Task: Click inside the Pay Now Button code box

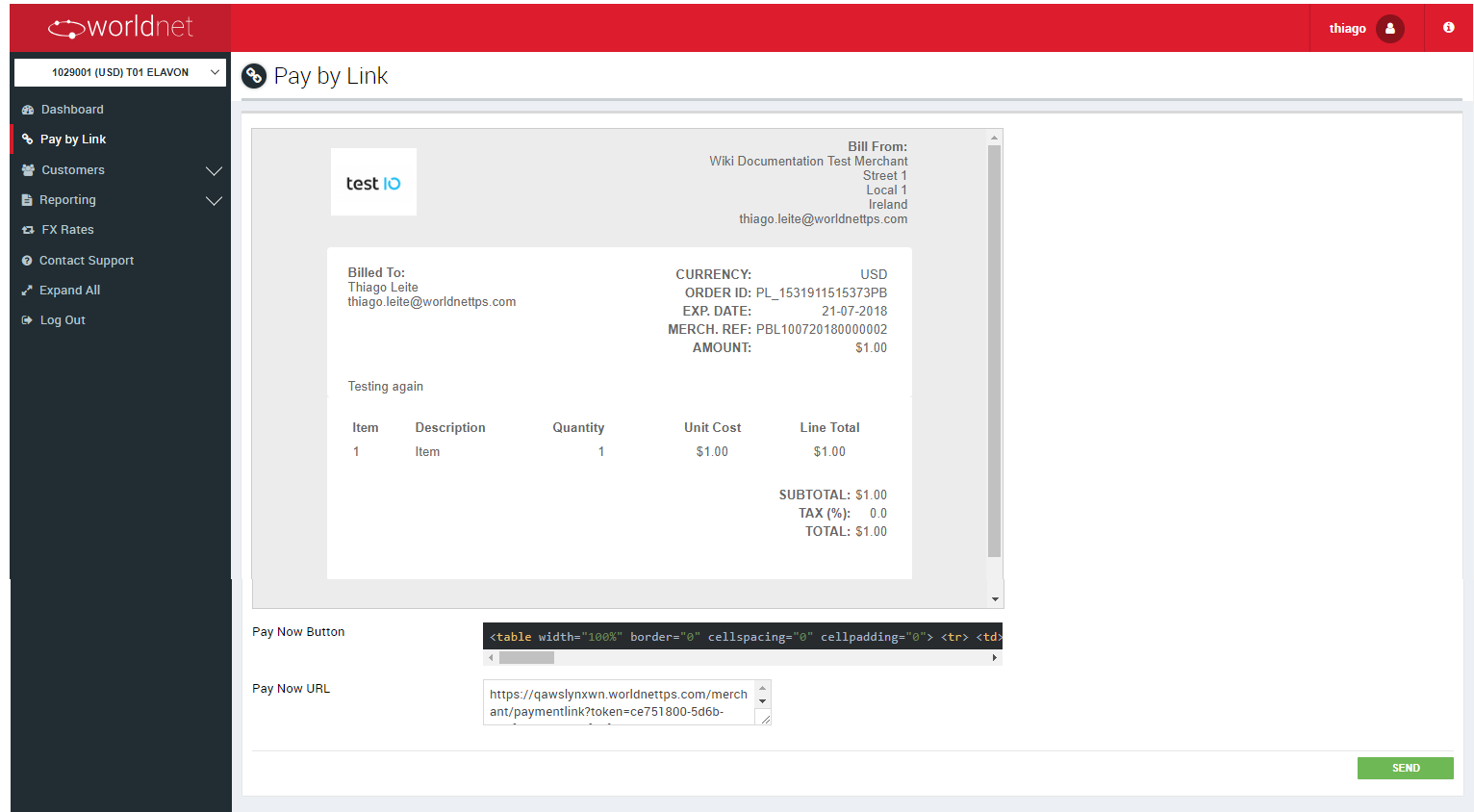Action: pos(742,637)
